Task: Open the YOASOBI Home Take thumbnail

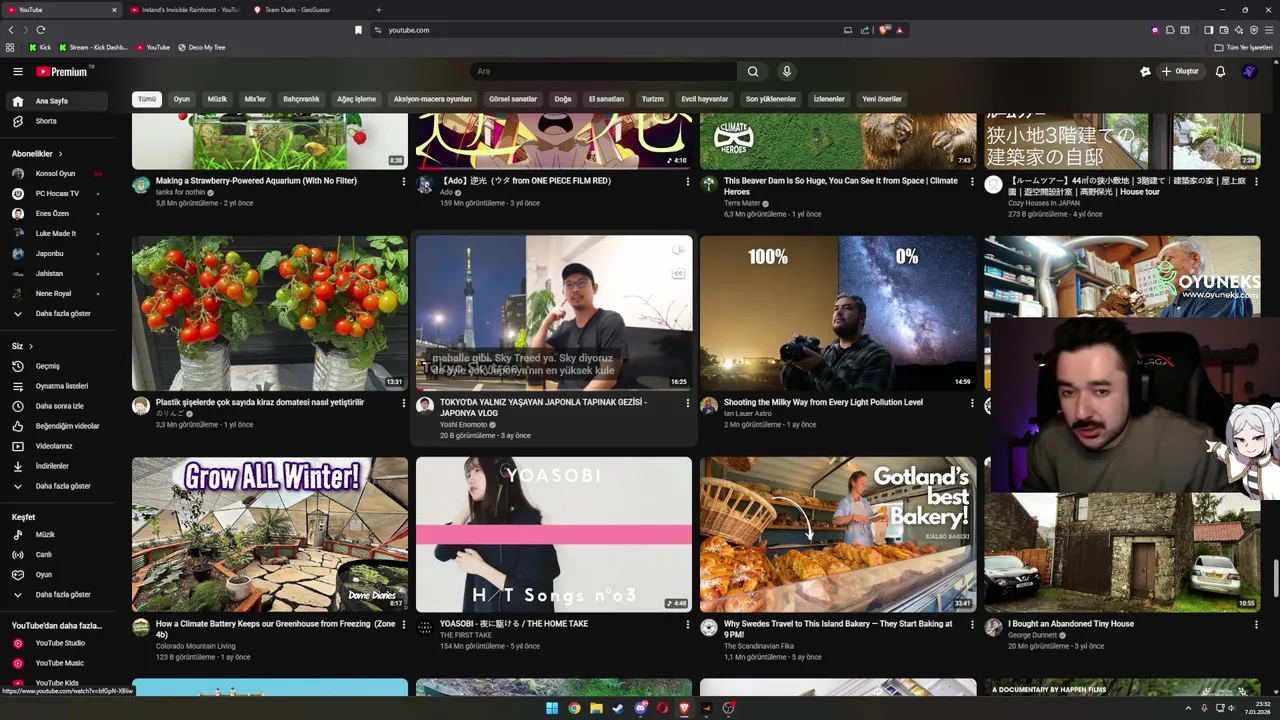Action: pyautogui.click(x=554, y=534)
